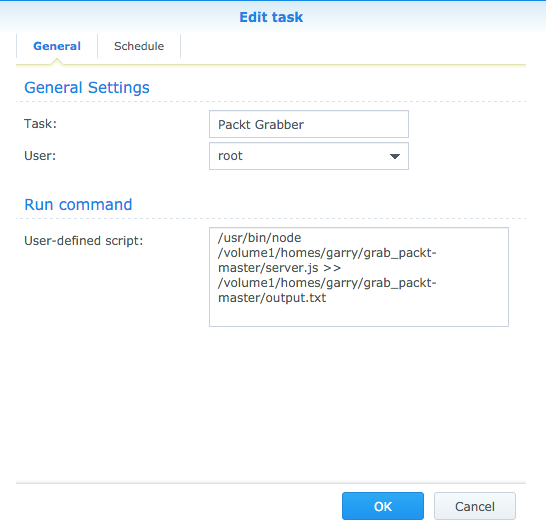Click the 'User-defined script:' label
546x528 pixels.
pos(84,241)
